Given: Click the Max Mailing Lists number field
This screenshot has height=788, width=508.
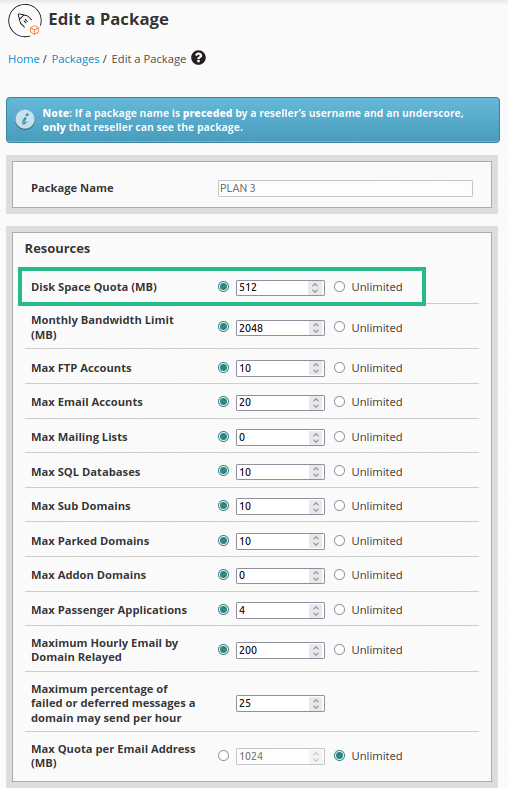Looking at the screenshot, I should (x=280, y=437).
